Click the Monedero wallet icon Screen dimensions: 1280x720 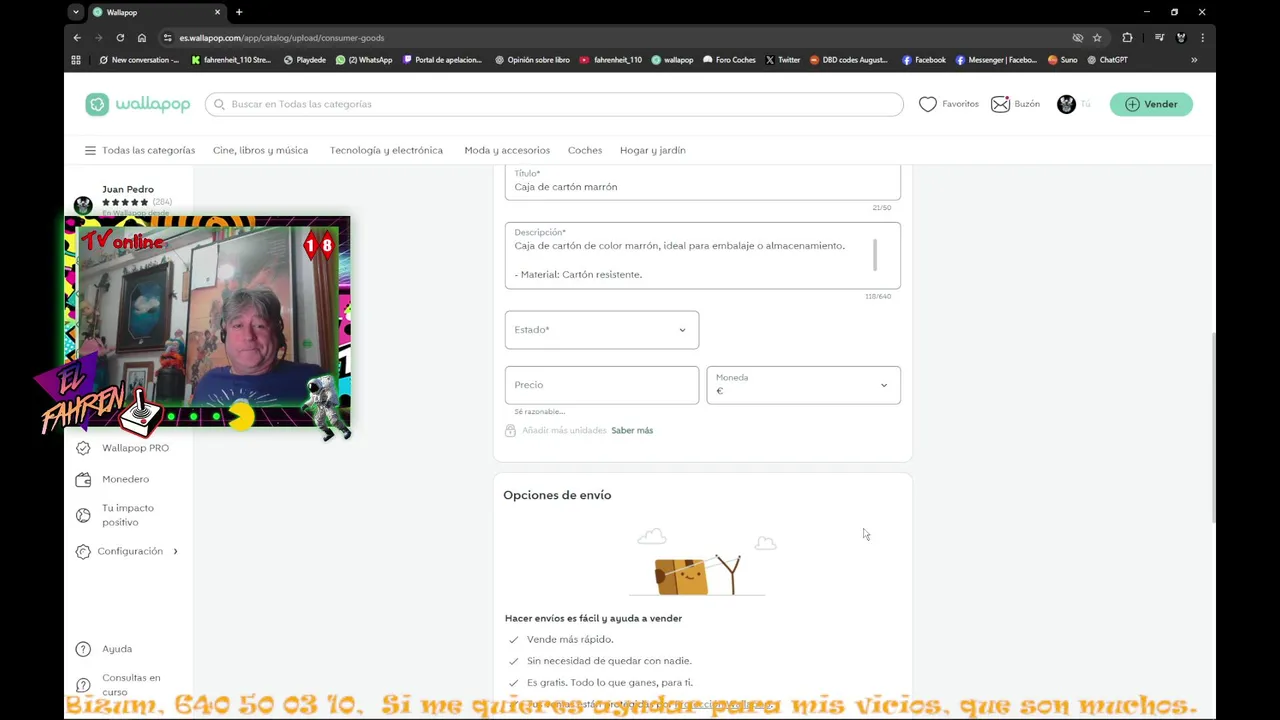click(x=83, y=480)
